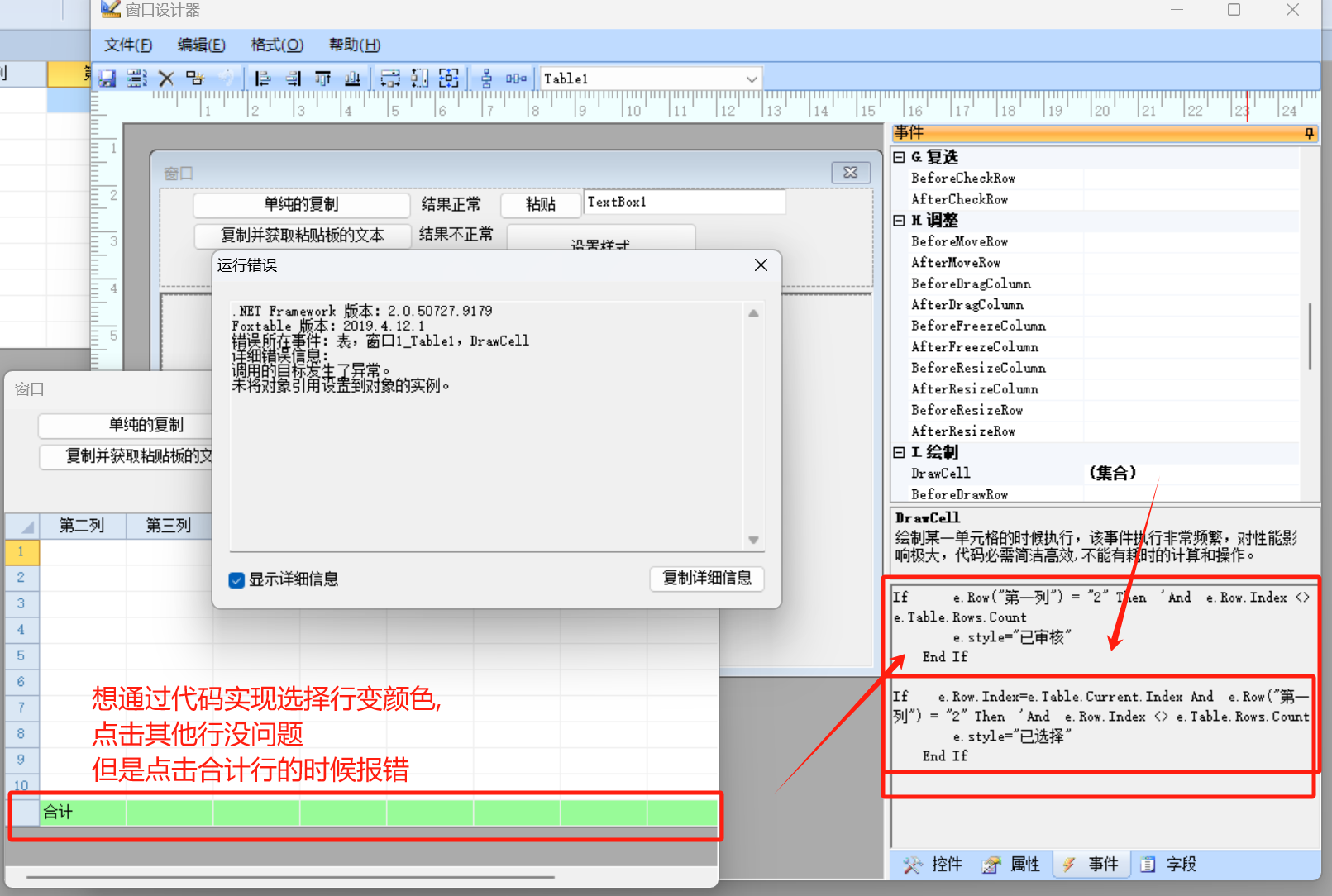The height and width of the screenshot is (896, 1332).
Task: Click the Same Size toolbar icon
Action: tap(449, 79)
